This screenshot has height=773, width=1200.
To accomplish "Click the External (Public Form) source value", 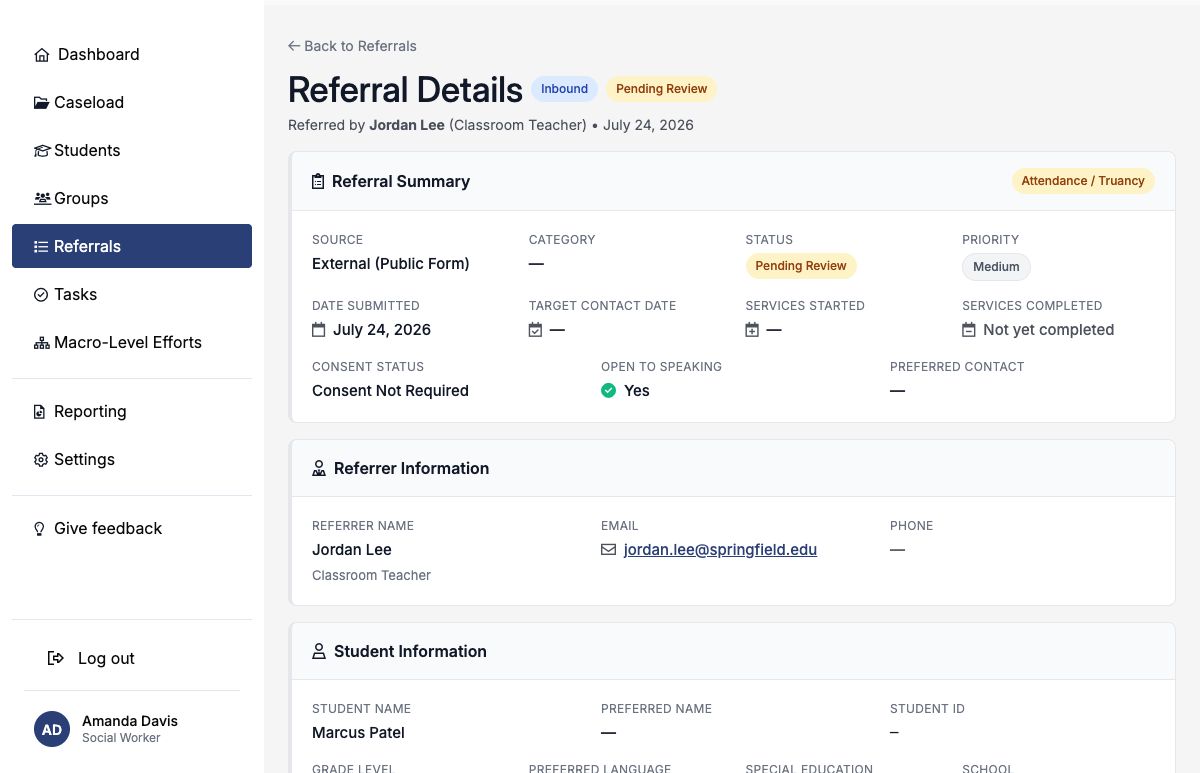I will (x=391, y=264).
